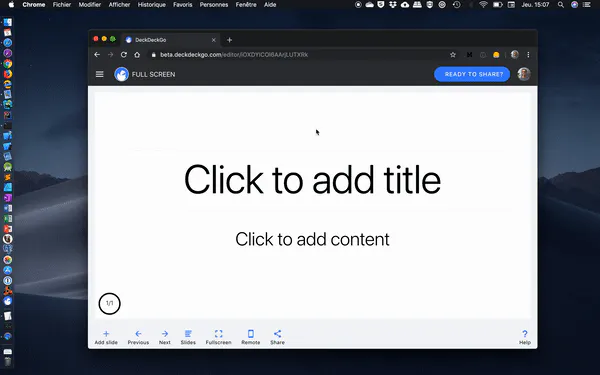This screenshot has height=375, width=600.
Task: Open the Fichier menu
Action: coord(62,5)
